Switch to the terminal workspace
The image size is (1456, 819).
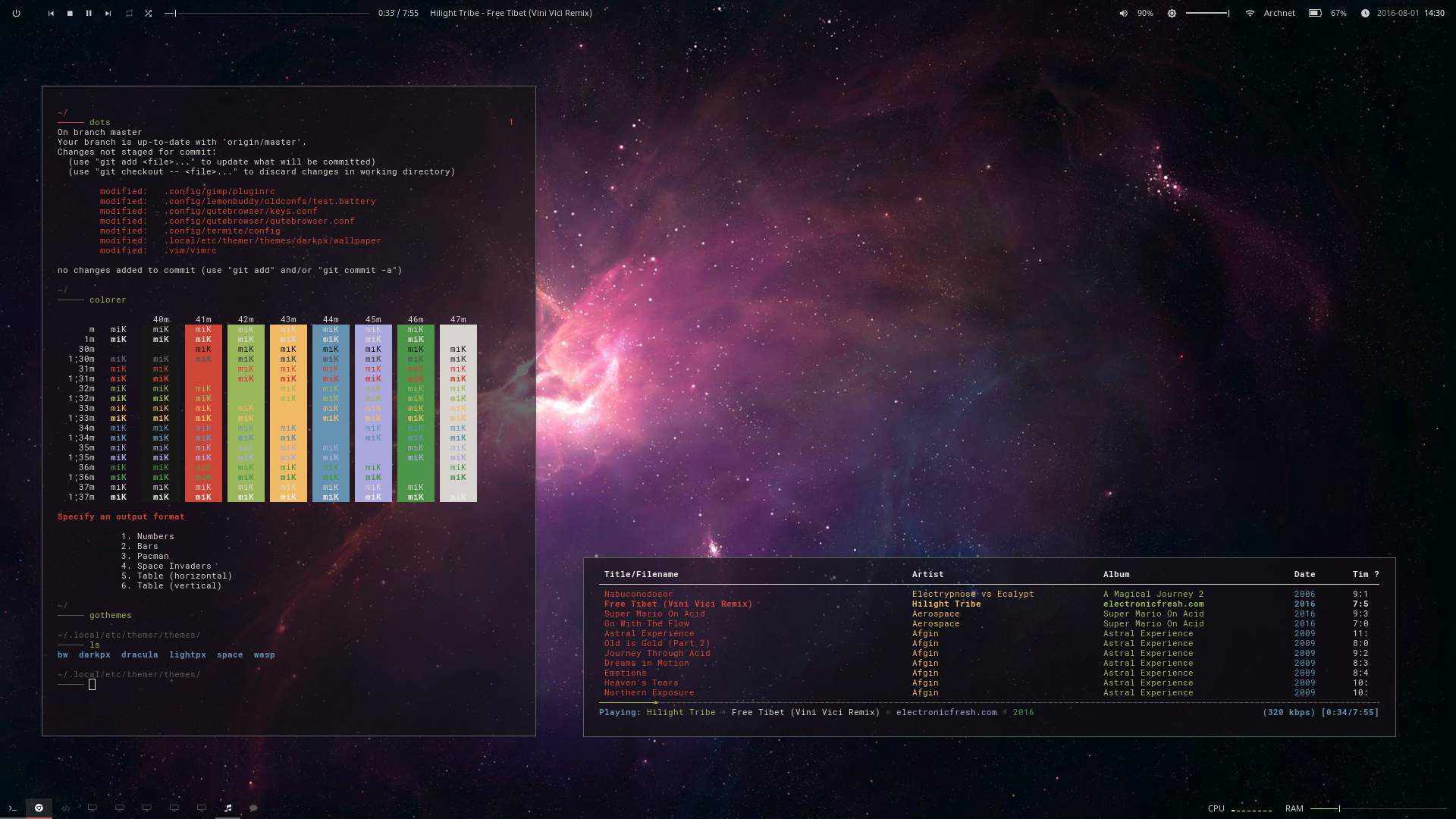point(12,808)
